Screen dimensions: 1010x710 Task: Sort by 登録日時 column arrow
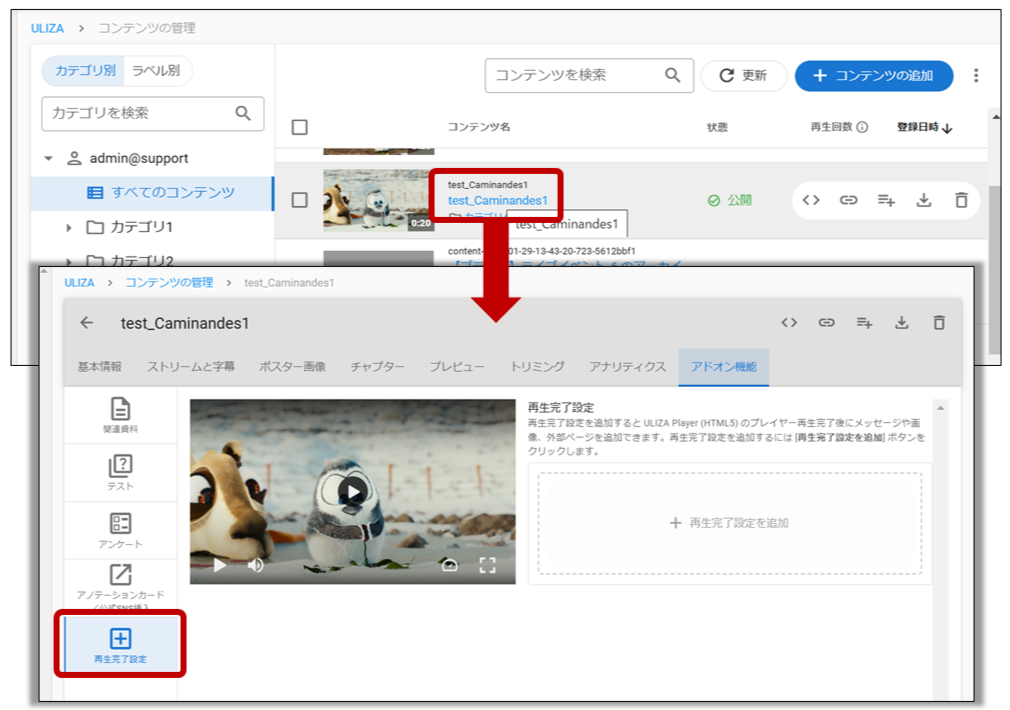(x=947, y=128)
